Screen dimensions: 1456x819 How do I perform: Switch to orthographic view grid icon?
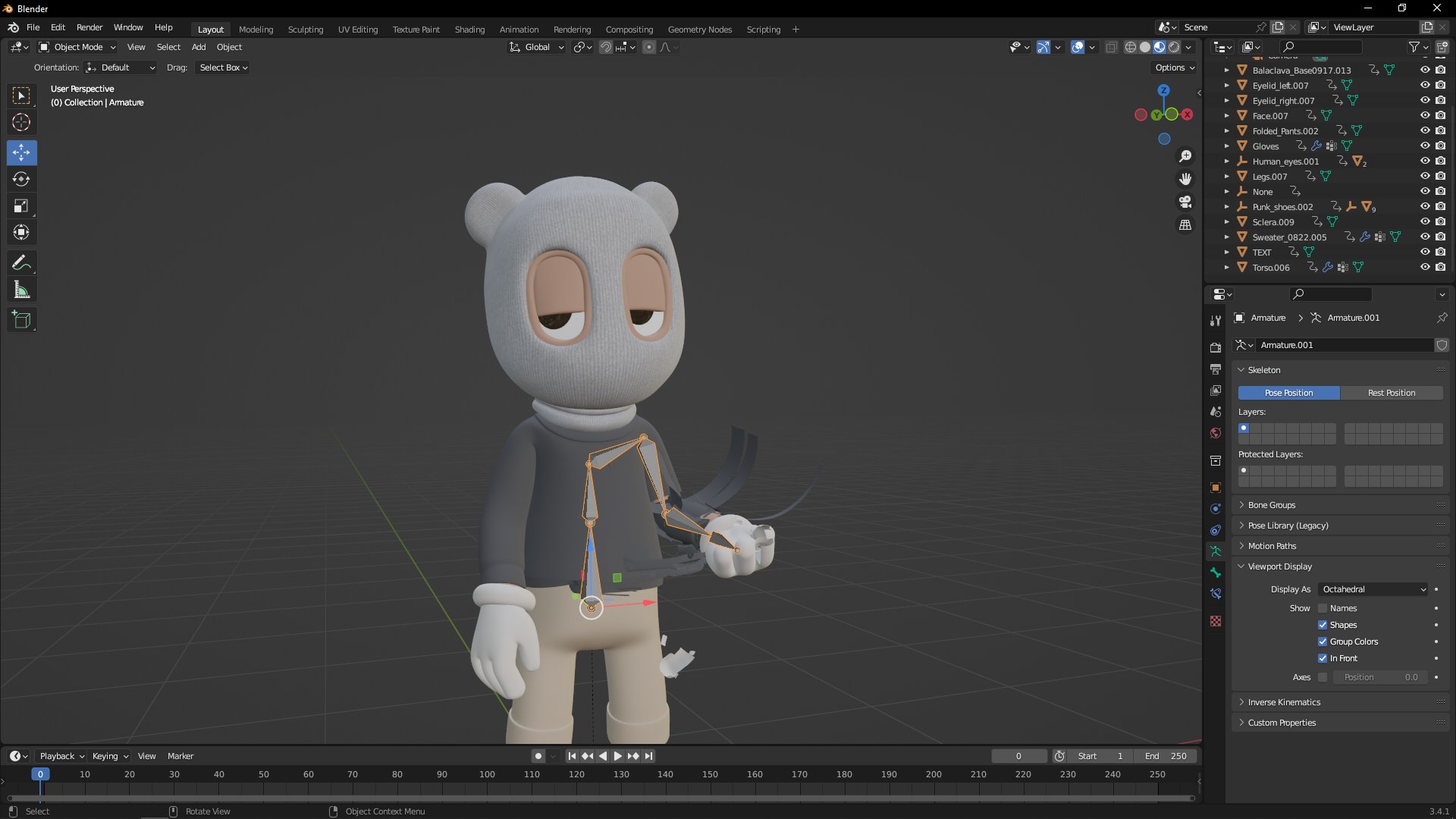point(1185,225)
